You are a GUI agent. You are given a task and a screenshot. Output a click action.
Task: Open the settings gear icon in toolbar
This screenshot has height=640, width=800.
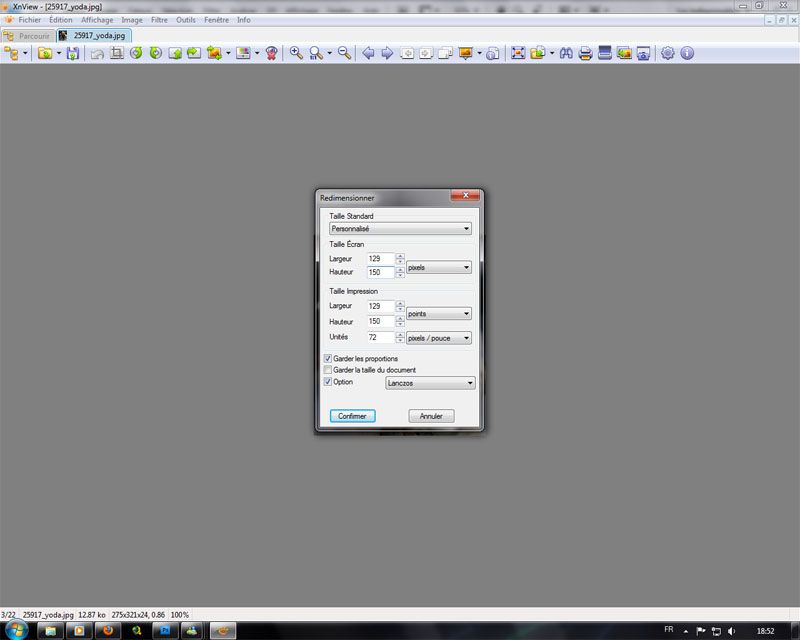[667, 53]
